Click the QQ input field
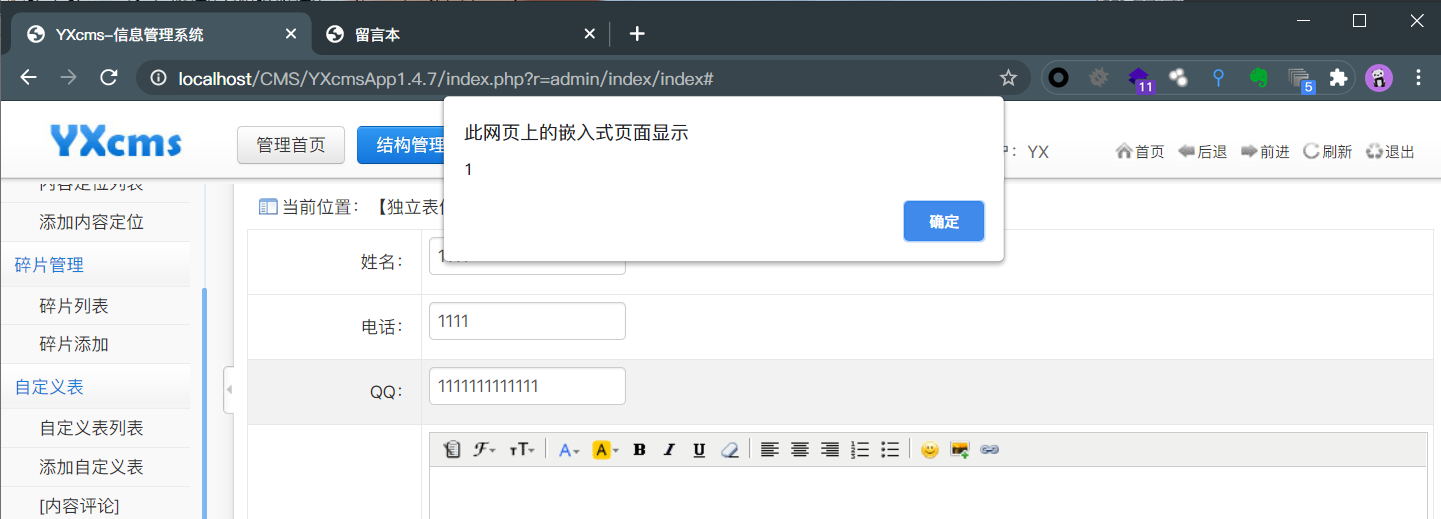This screenshot has width=1441, height=519. tap(527, 386)
